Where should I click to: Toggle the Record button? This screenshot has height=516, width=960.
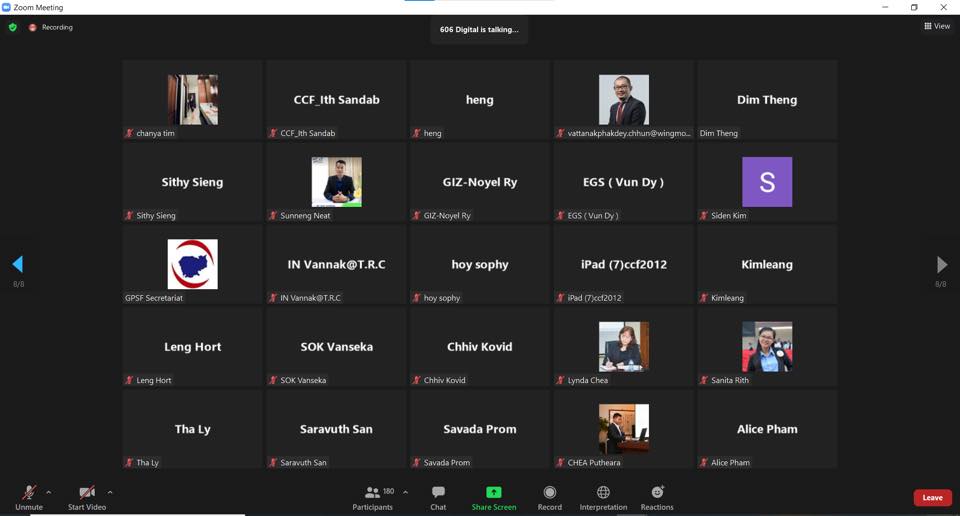(549, 496)
